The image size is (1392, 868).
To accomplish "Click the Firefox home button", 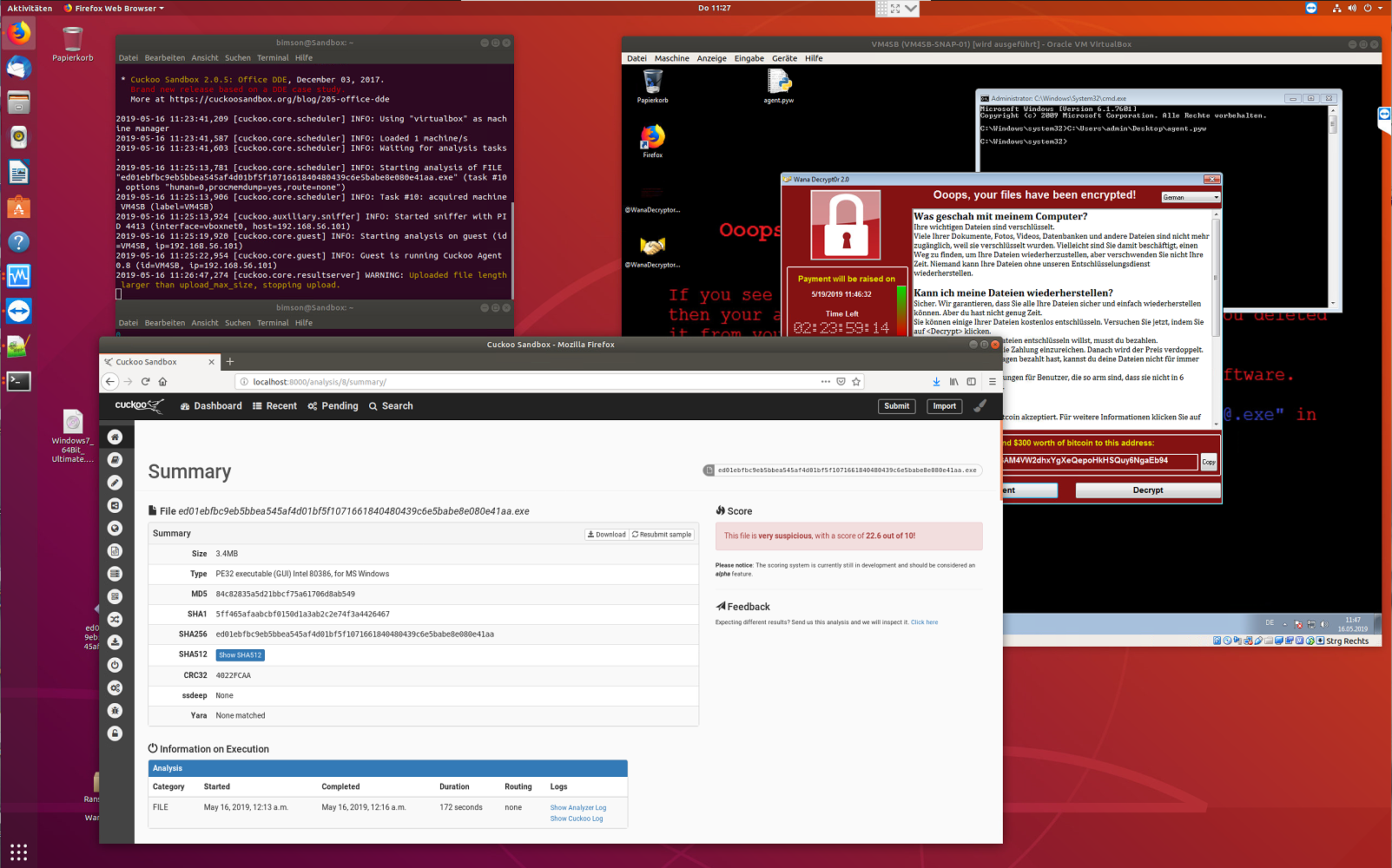I will point(162,382).
